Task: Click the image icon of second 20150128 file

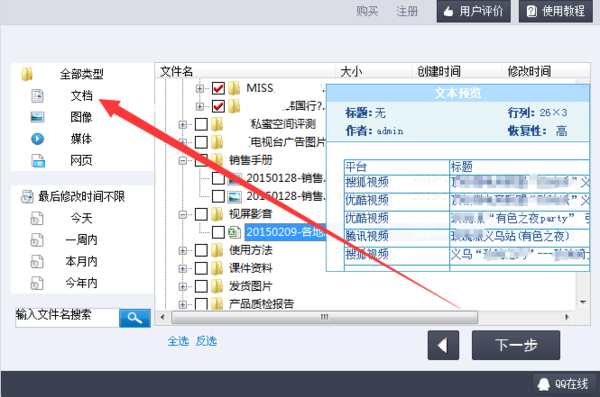Action: (x=234, y=196)
